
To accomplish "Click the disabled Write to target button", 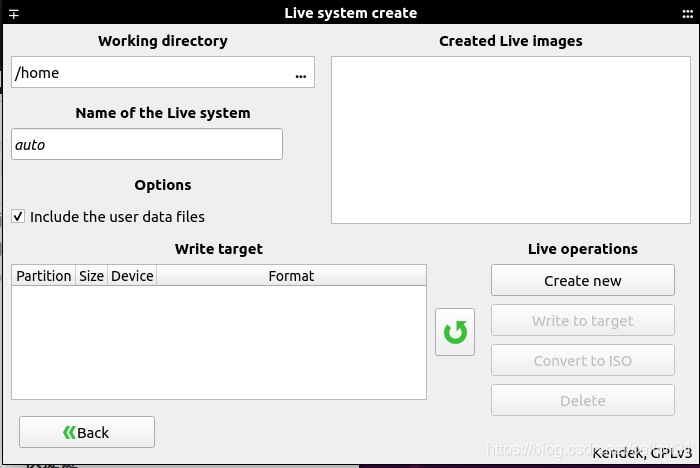I will click(x=583, y=320).
